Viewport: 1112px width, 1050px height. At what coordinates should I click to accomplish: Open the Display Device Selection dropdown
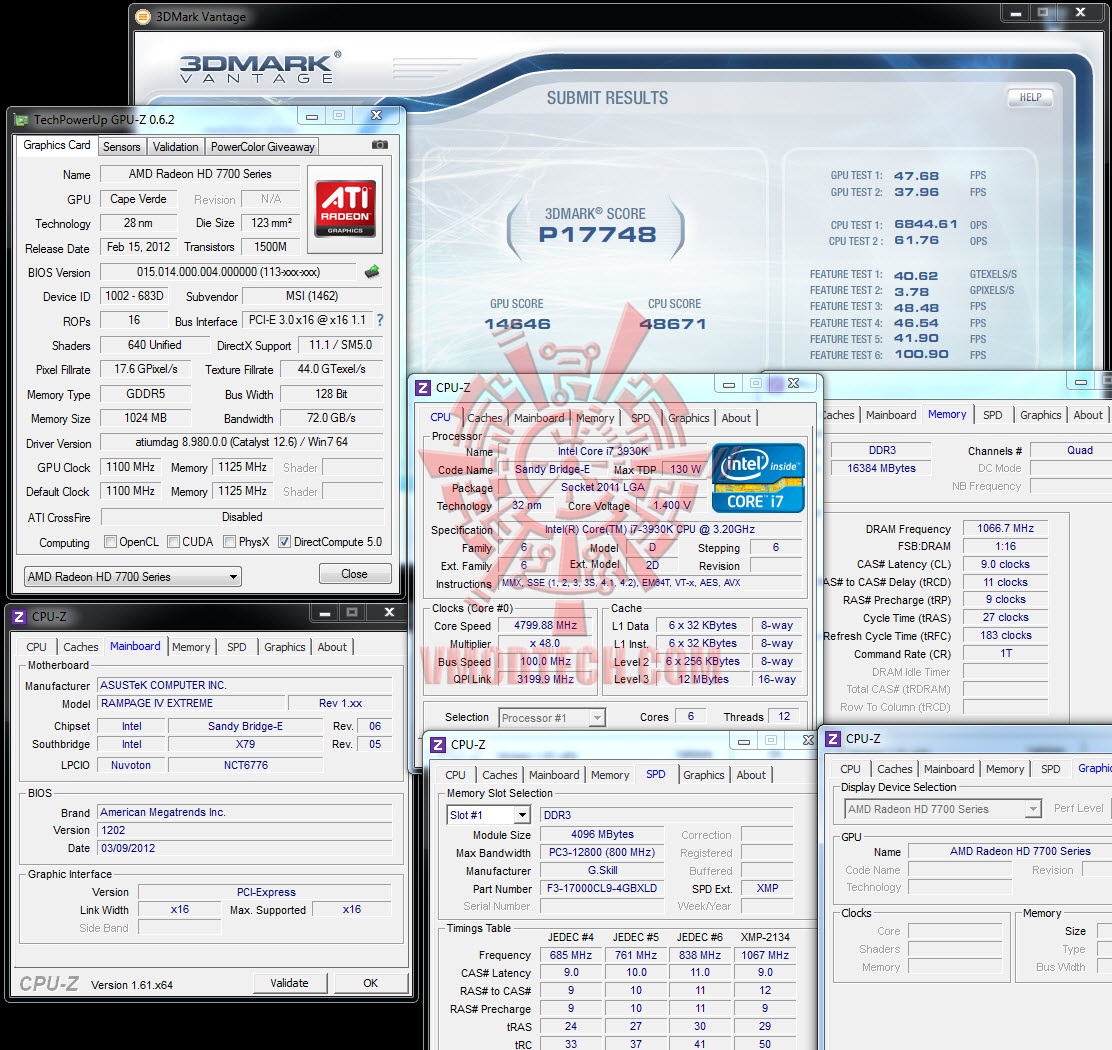point(943,809)
